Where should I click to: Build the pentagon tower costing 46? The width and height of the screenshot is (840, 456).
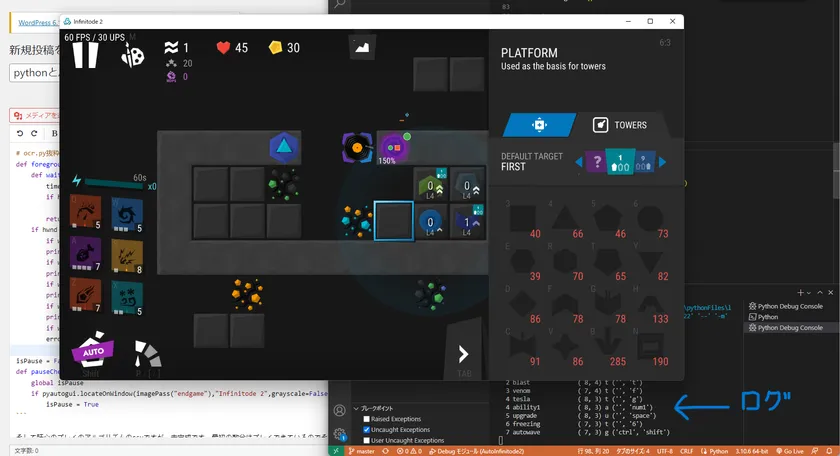[x=608, y=220]
